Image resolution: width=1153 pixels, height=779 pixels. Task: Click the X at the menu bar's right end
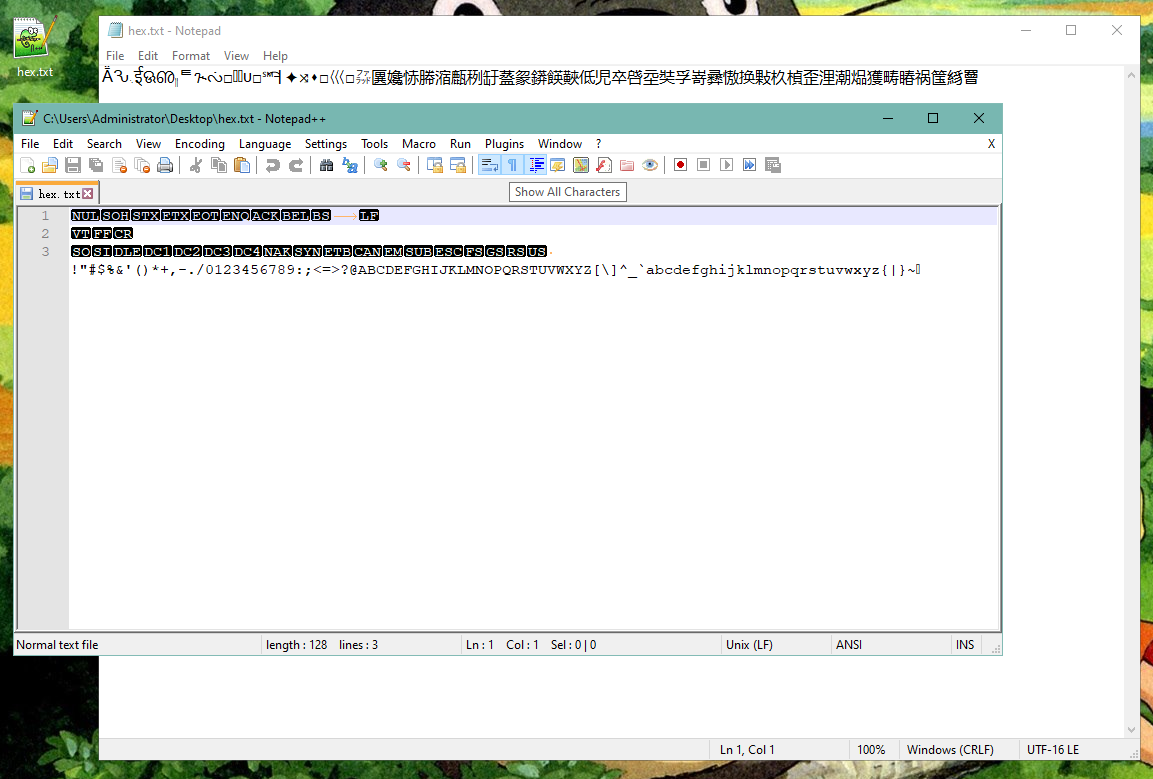coord(991,143)
